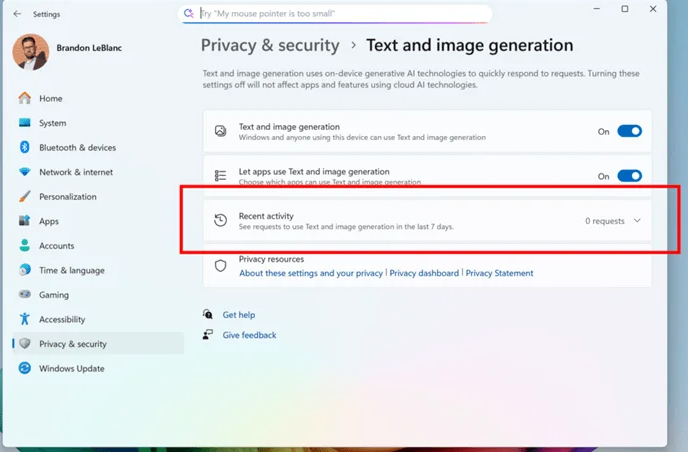The width and height of the screenshot is (688, 452).
Task: Click the Get help icon
Action: pos(208,314)
